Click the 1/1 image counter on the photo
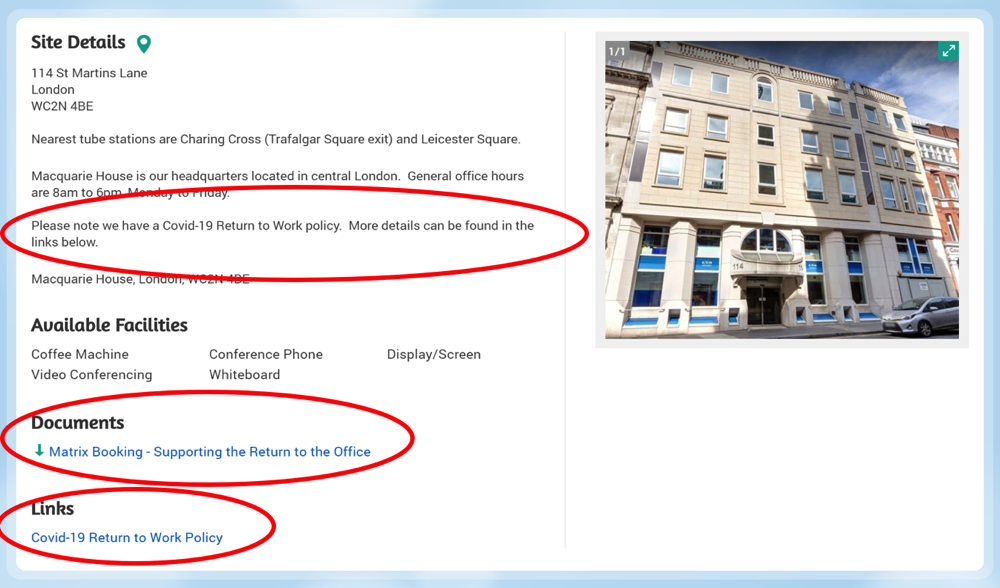The width and height of the screenshot is (1000, 588). 617,52
